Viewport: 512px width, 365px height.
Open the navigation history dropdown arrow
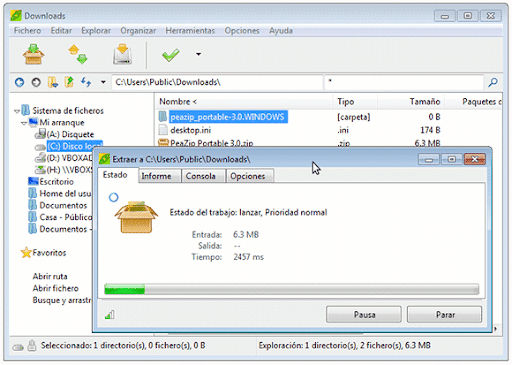(x=103, y=82)
